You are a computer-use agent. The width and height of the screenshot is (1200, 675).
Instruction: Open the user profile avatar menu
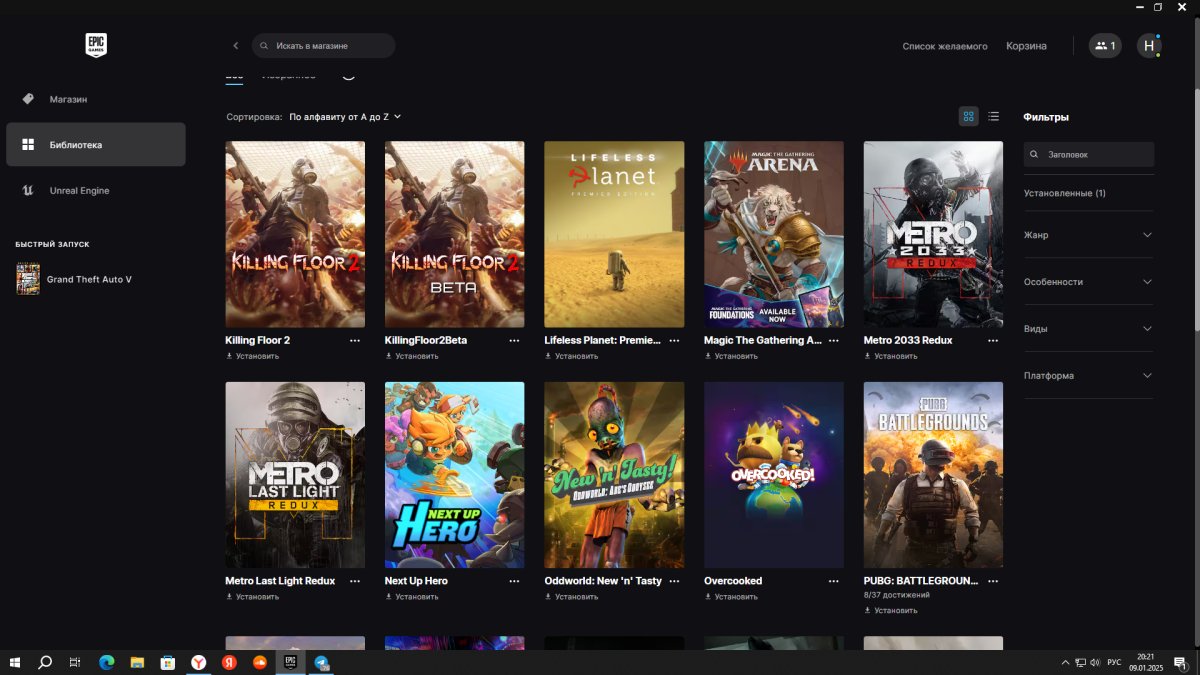1149,46
